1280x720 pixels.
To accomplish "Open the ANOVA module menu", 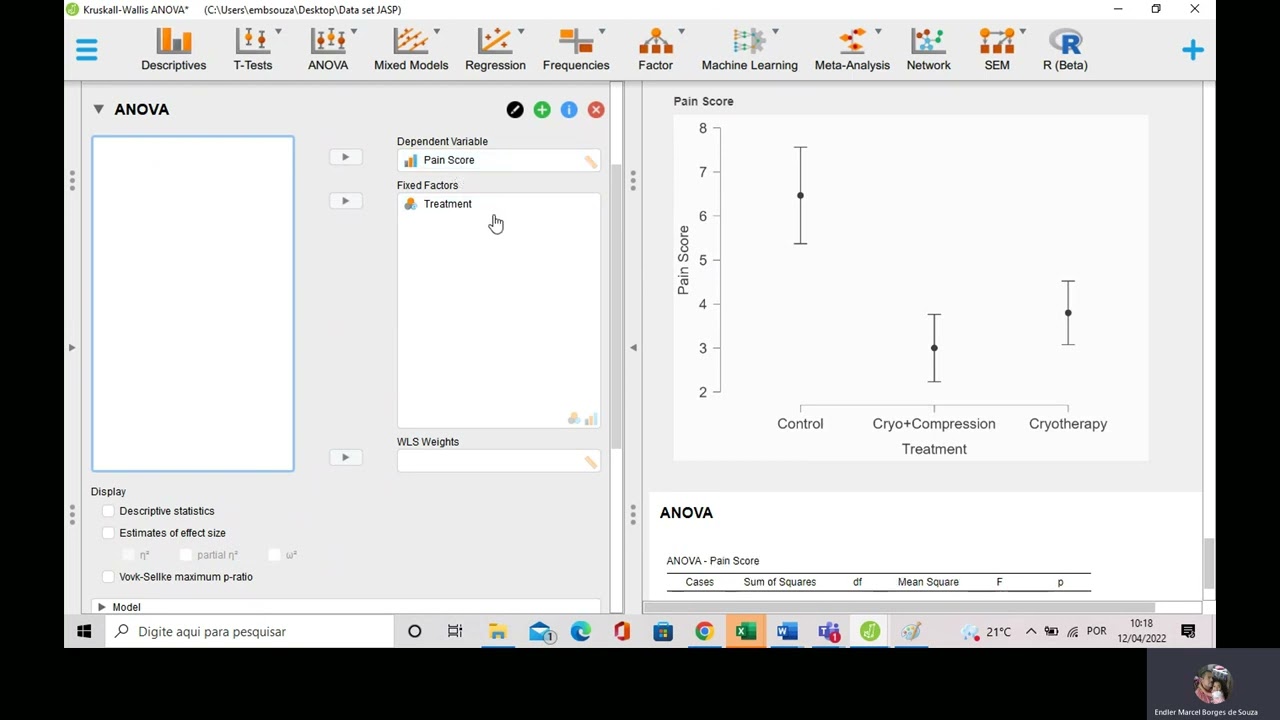I will point(328,49).
